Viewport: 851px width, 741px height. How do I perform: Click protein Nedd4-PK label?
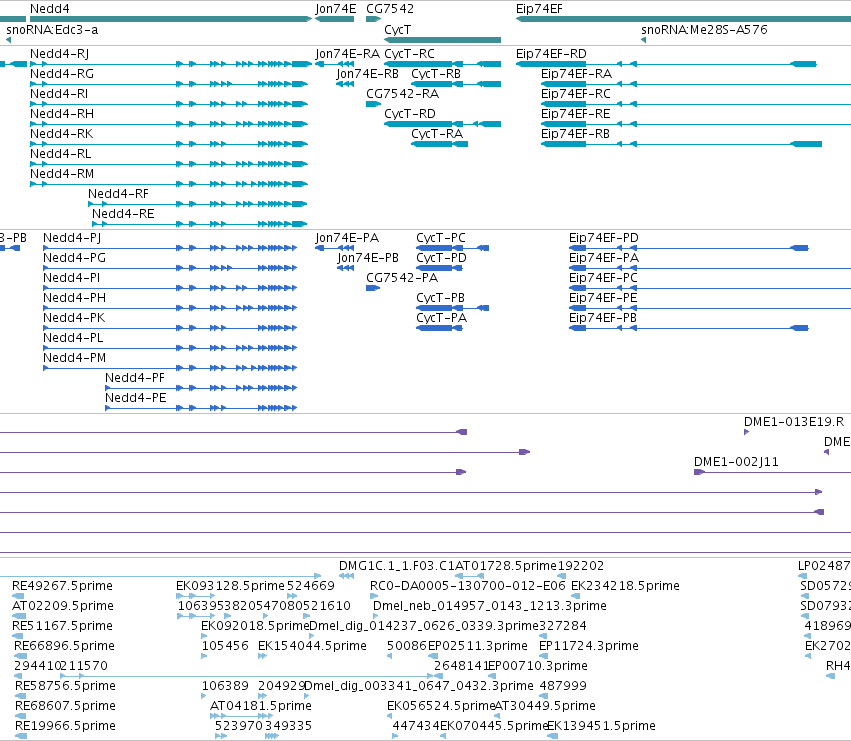[74, 318]
